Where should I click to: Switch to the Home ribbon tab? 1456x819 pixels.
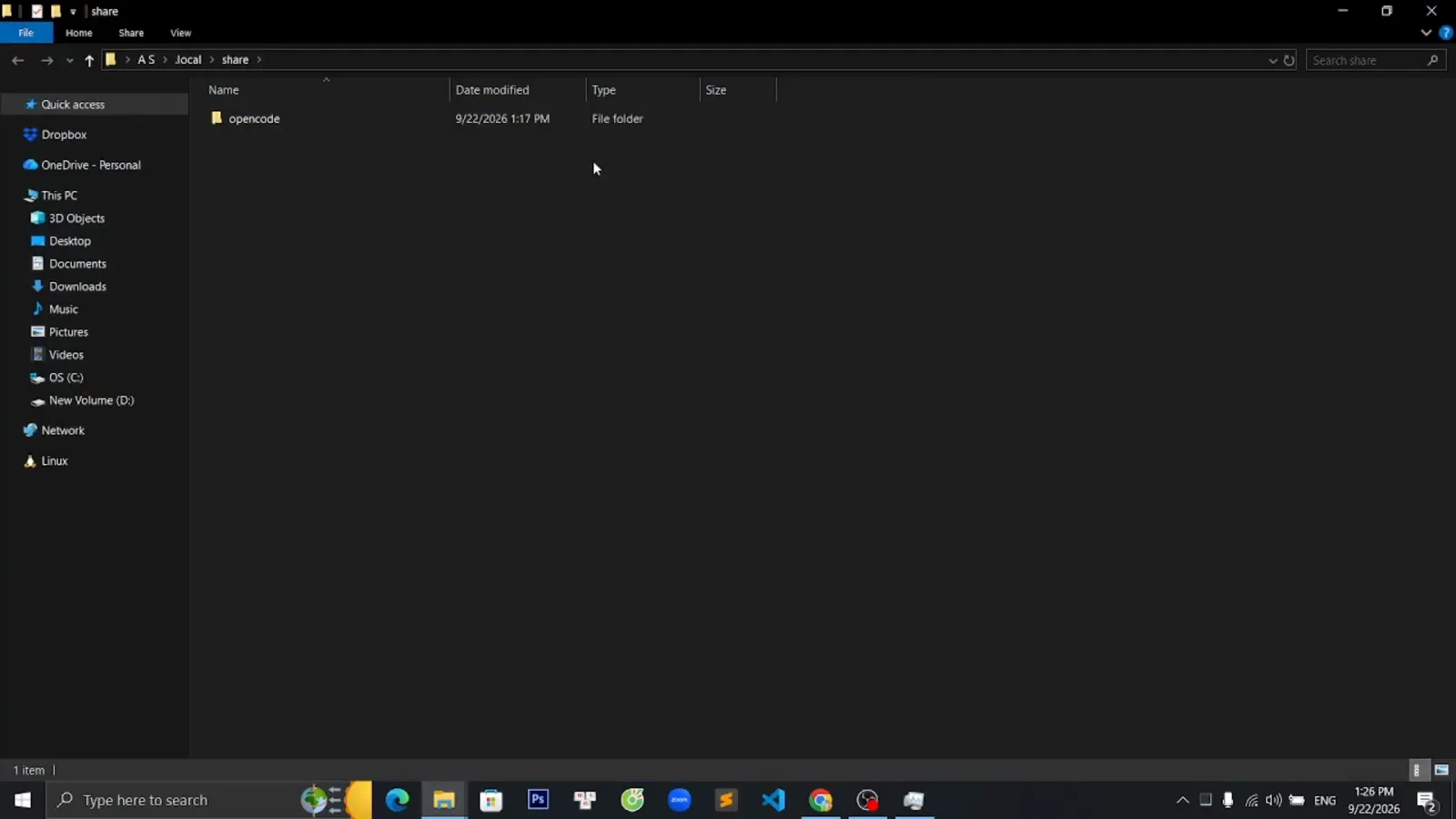[78, 33]
